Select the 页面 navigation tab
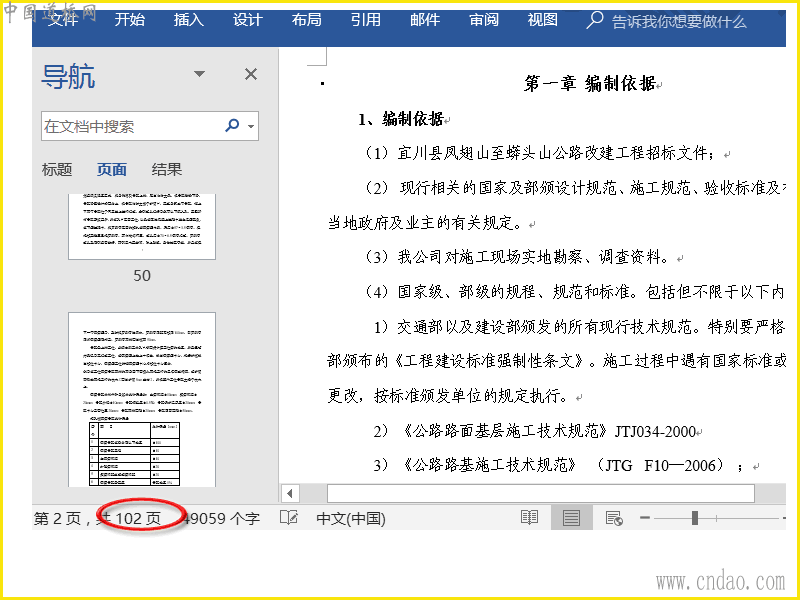This screenshot has width=800, height=600. [112, 169]
